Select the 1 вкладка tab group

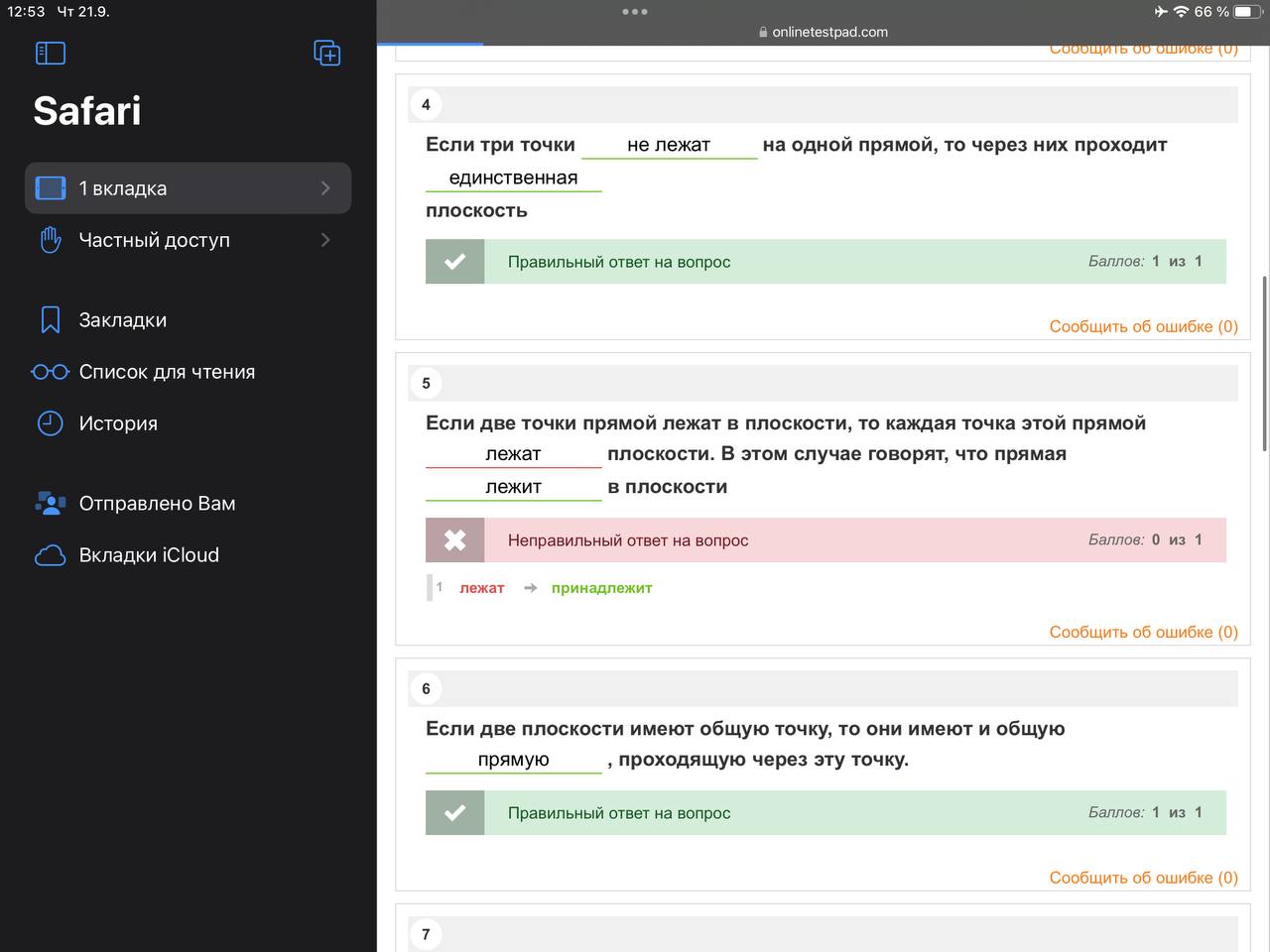[x=189, y=188]
